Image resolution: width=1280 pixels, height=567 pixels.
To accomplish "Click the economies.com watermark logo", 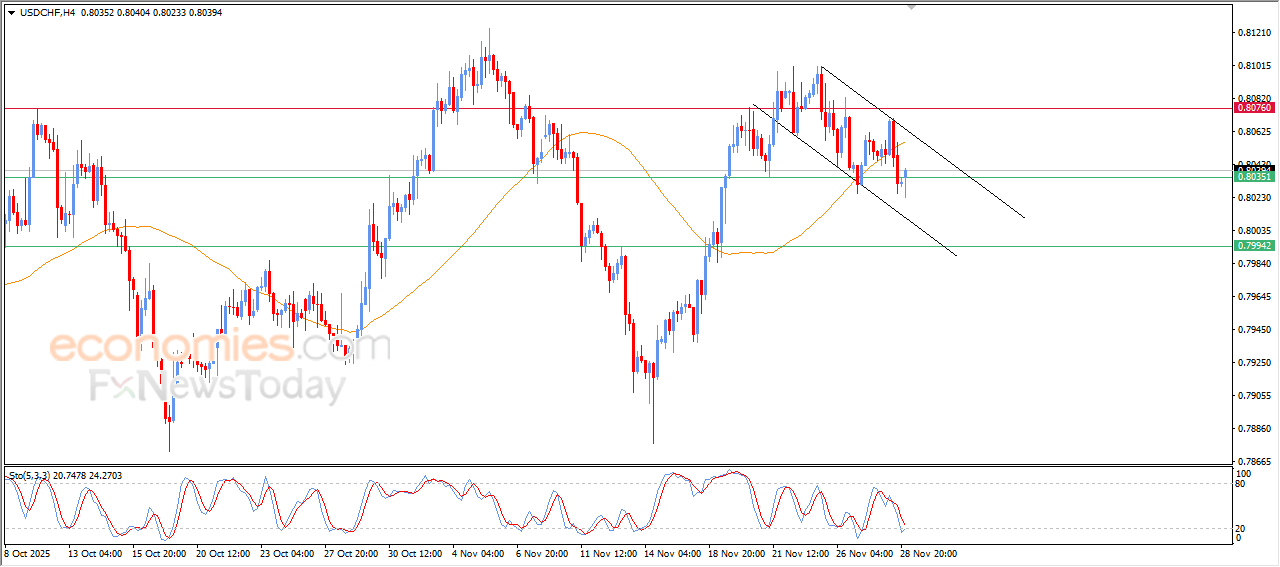I will click(220, 347).
